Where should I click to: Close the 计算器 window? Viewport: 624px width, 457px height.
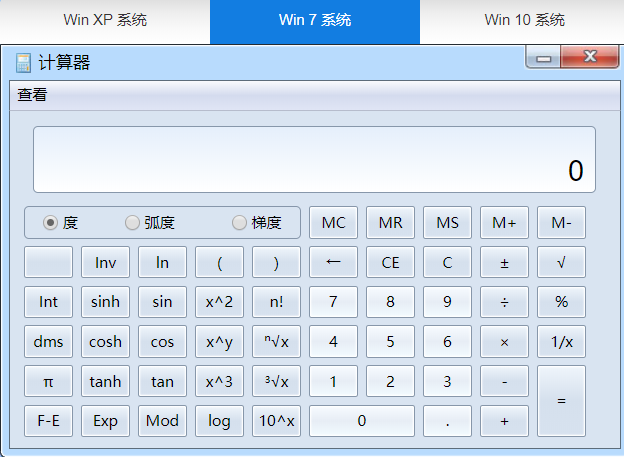pyautogui.click(x=590, y=57)
